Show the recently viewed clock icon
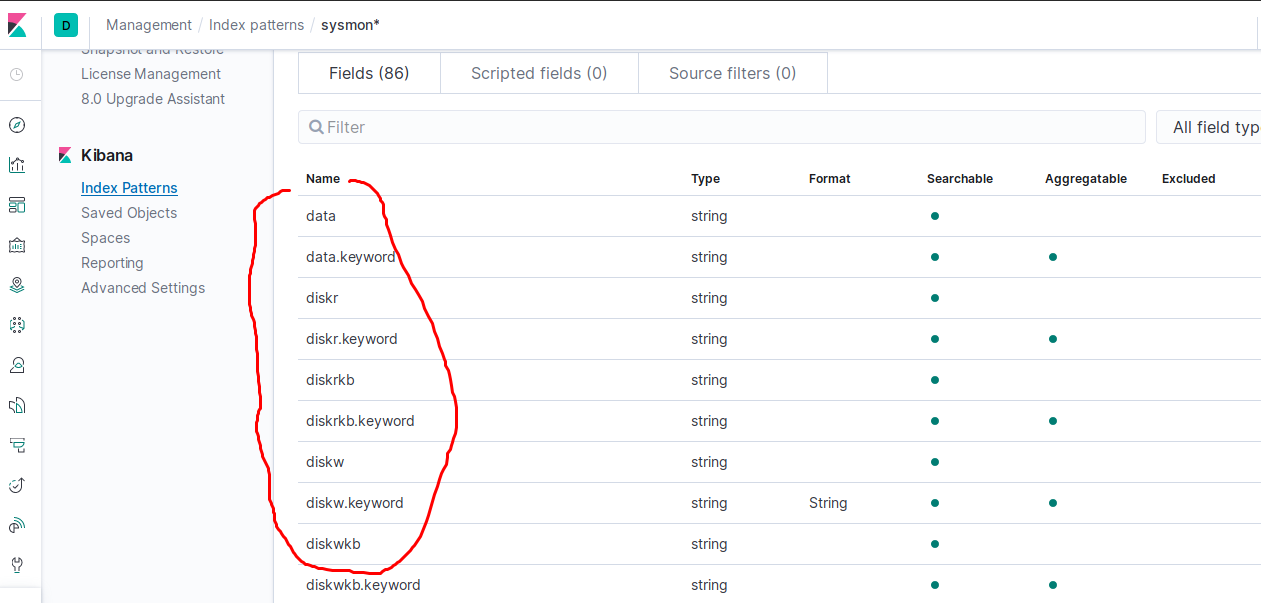Viewport: 1261px width, 603px height. 17,75
